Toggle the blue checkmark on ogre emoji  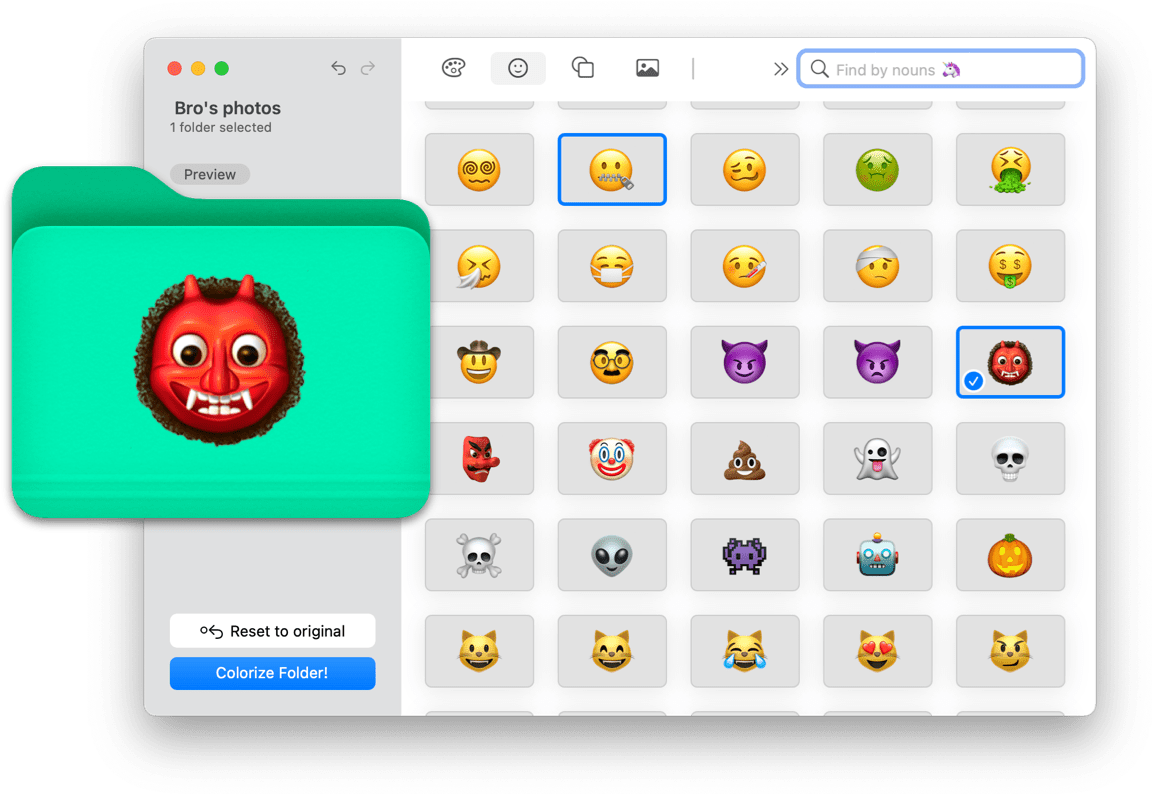click(973, 381)
